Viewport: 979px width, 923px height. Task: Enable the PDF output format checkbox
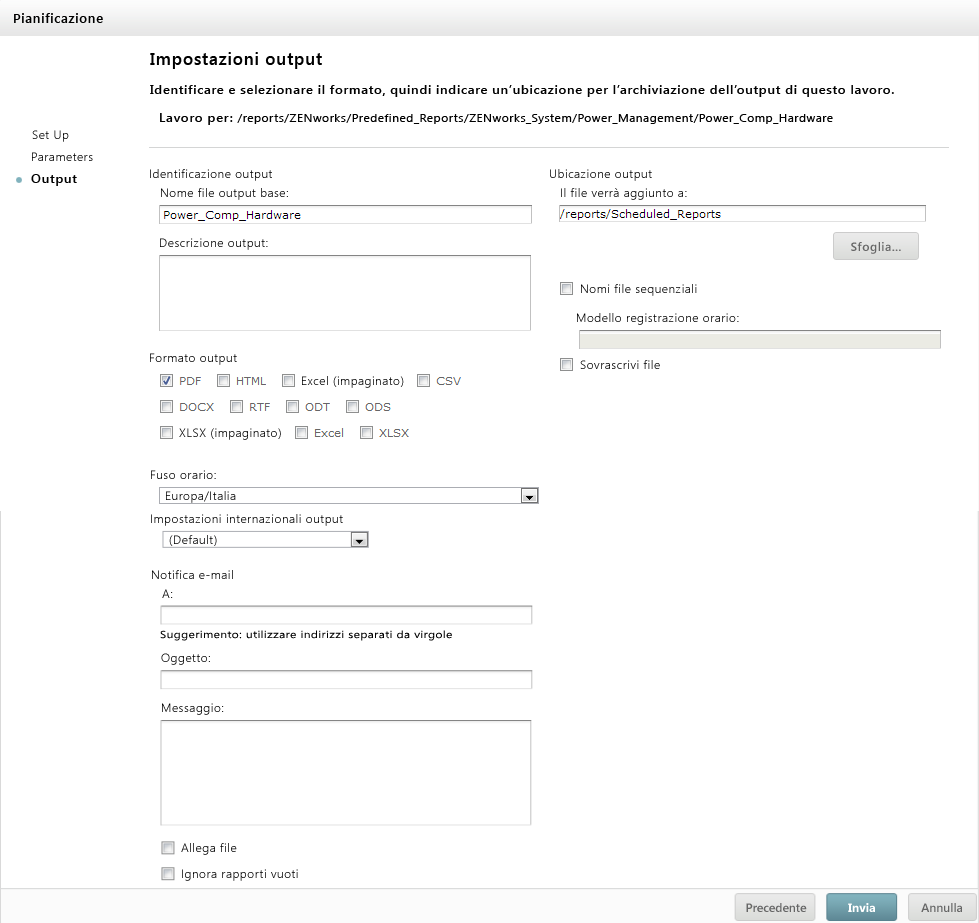[x=167, y=381]
